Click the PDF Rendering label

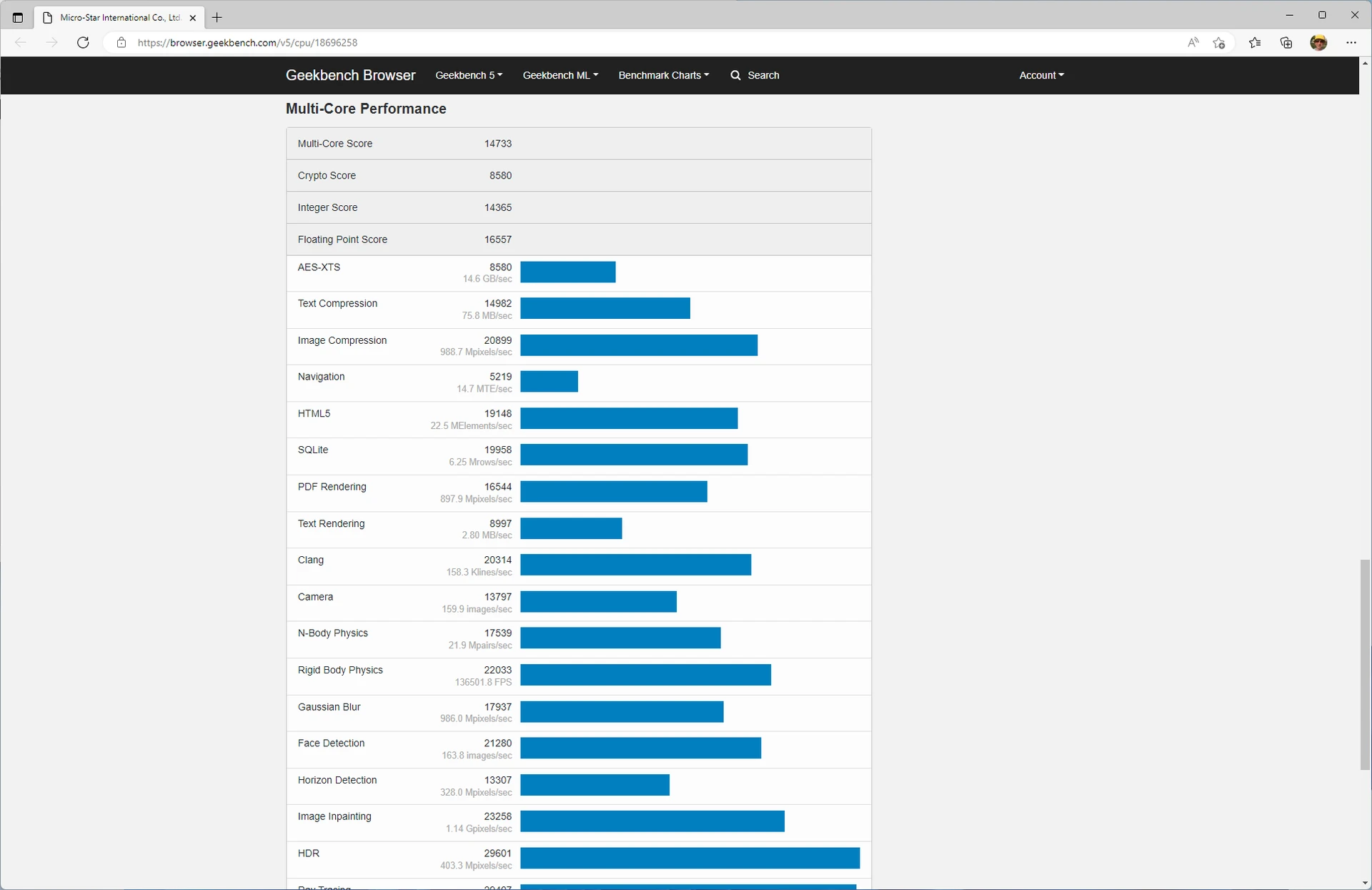coord(332,488)
